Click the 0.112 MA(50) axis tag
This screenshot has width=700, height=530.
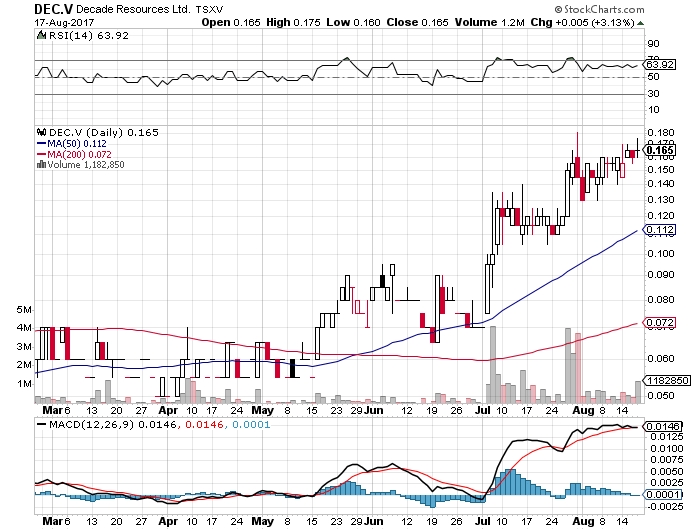pyautogui.click(x=660, y=230)
